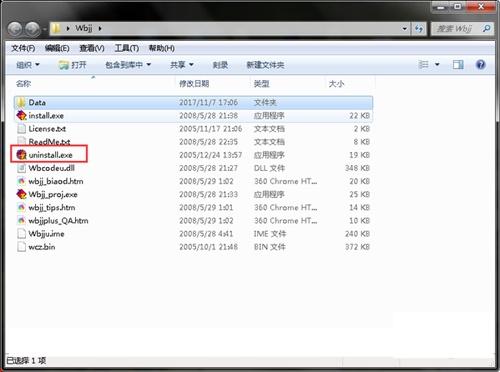Click the 240 KB size of Wbjju.ime

(x=357, y=234)
